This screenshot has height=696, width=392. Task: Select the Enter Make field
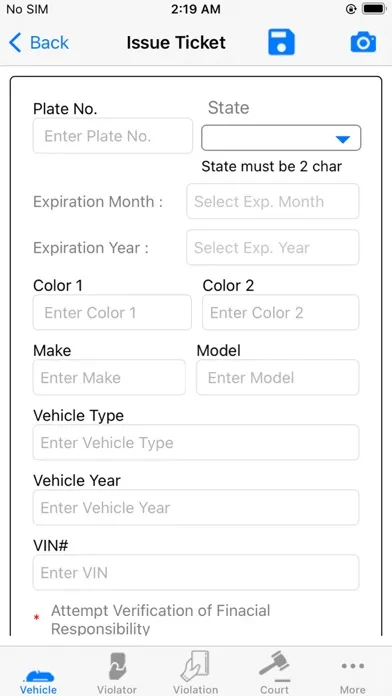coord(109,377)
